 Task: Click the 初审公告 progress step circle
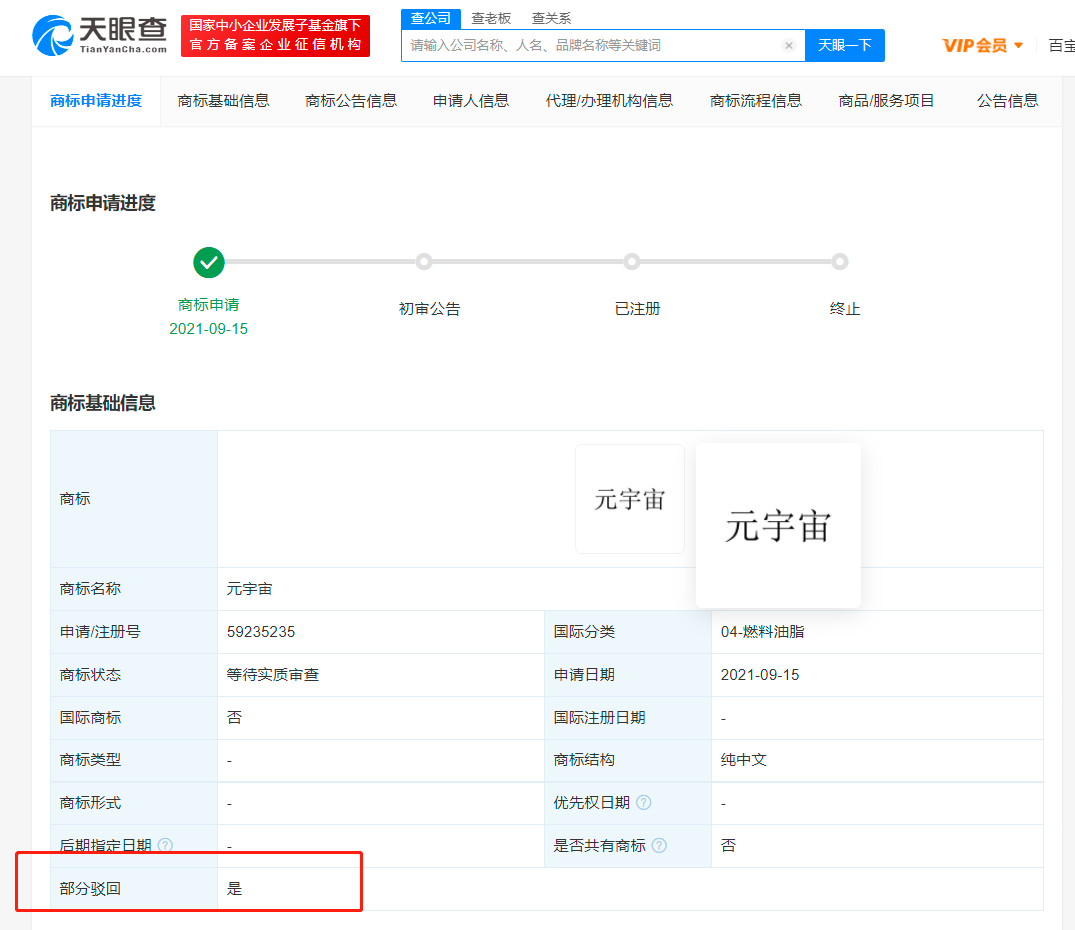(424, 262)
